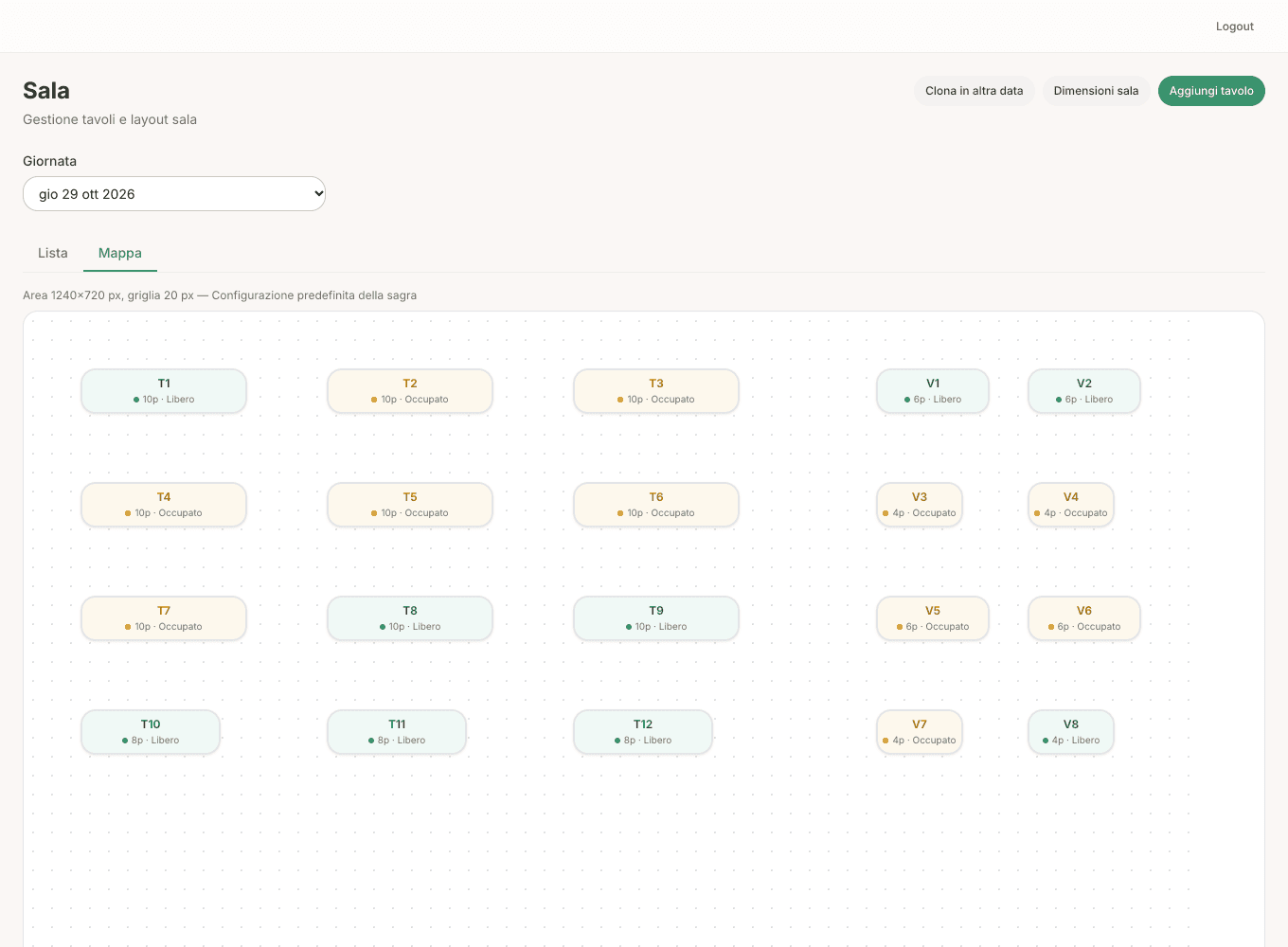Click table T3 card
Image resolution: width=1288 pixels, height=947 pixels.
point(656,391)
